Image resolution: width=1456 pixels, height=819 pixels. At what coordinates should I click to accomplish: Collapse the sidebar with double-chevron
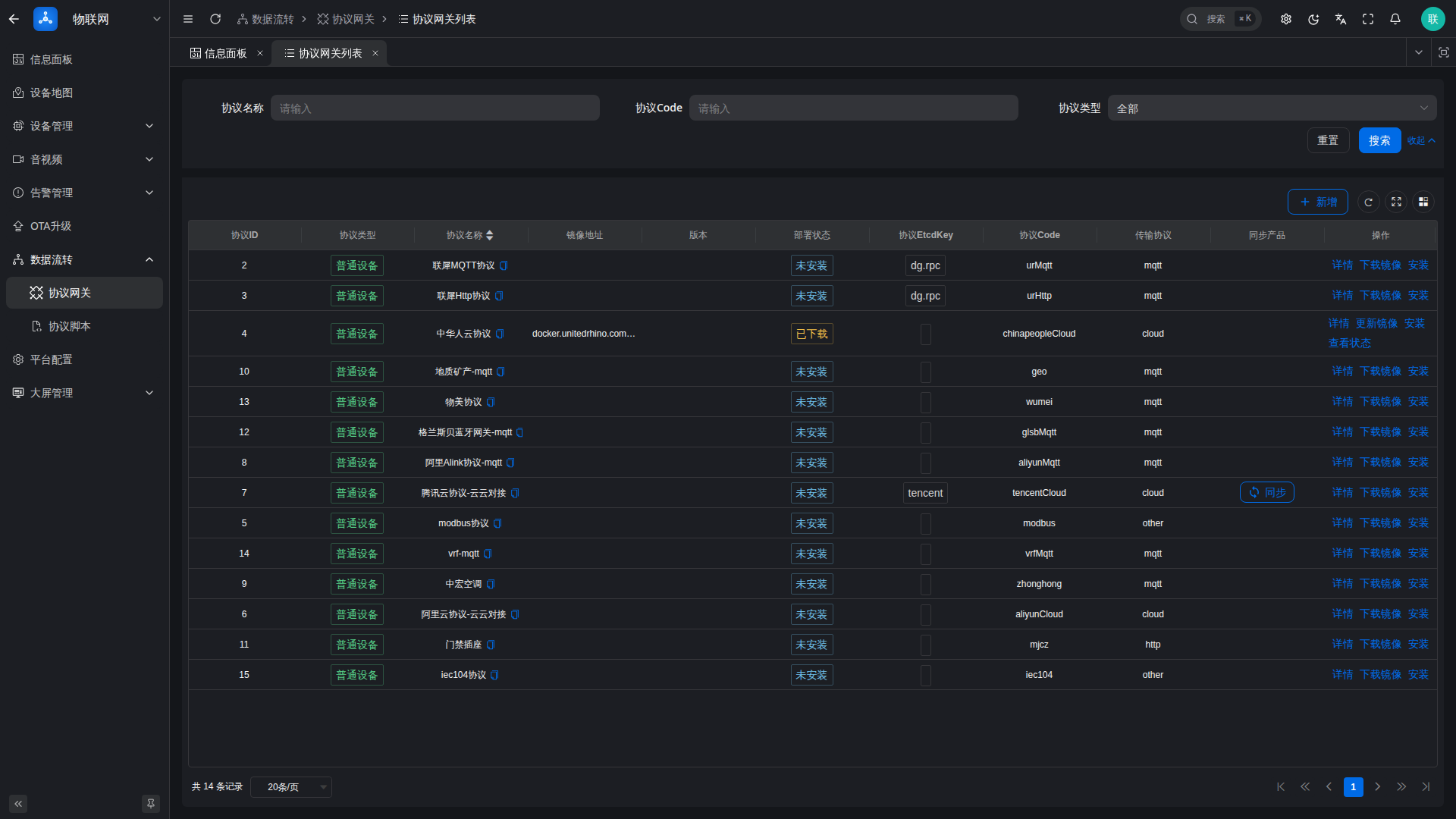tap(18, 804)
